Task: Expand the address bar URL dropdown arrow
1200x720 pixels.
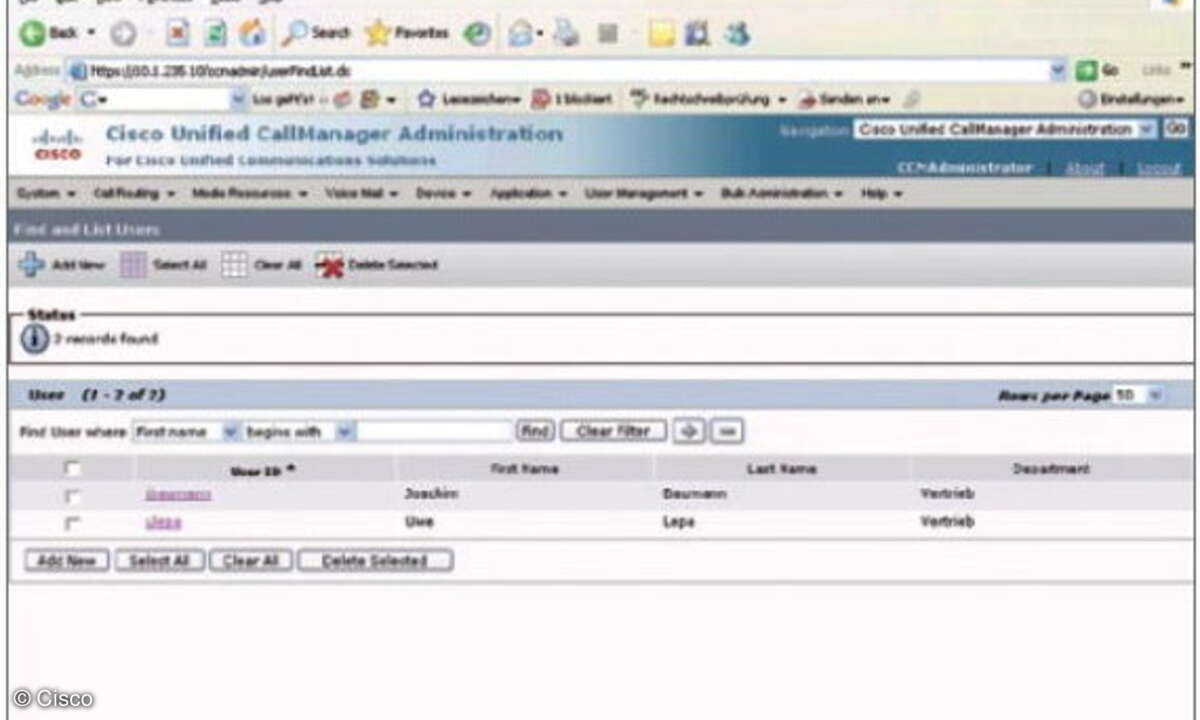Action: pos(1059,71)
